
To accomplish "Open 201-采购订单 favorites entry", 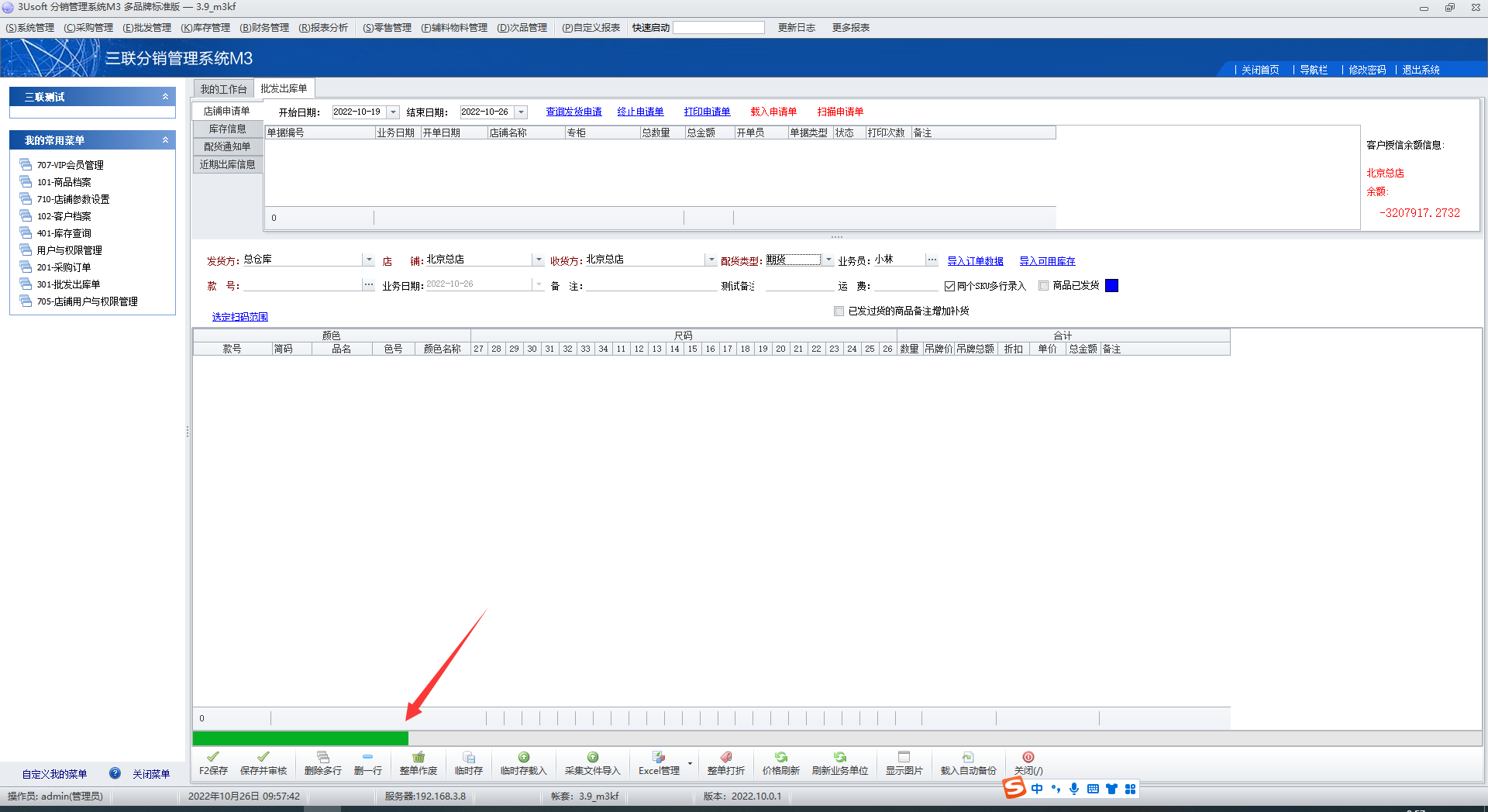I will 64,267.
